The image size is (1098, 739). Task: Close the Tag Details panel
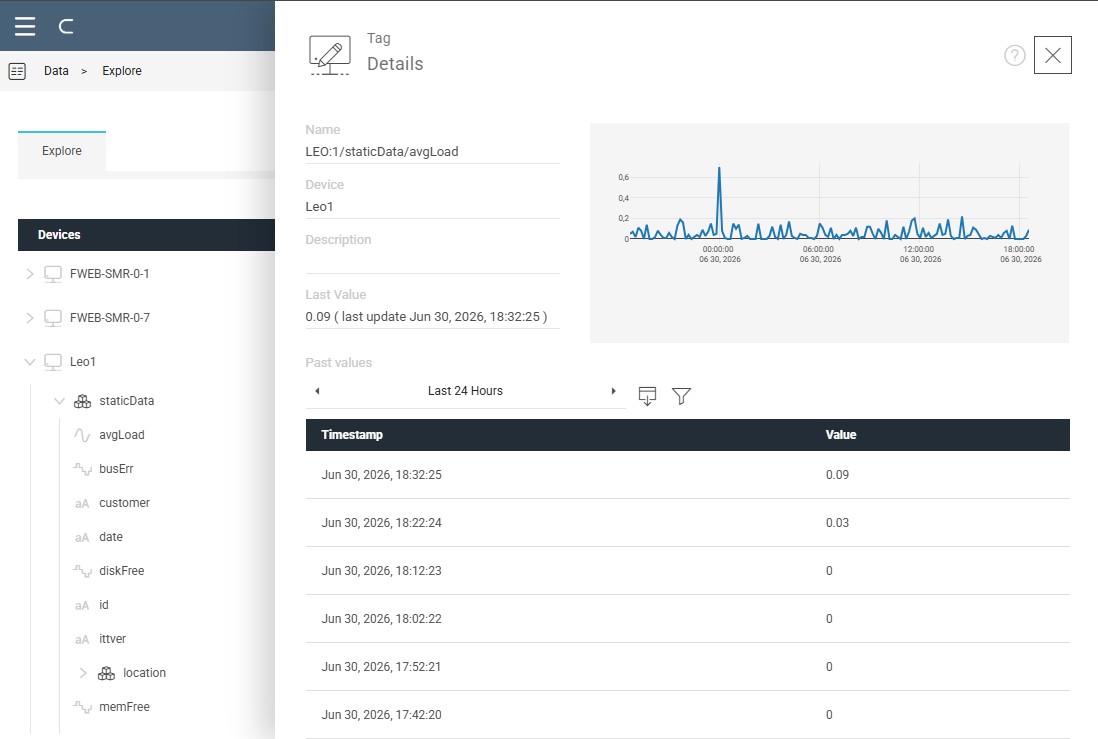click(x=1052, y=55)
